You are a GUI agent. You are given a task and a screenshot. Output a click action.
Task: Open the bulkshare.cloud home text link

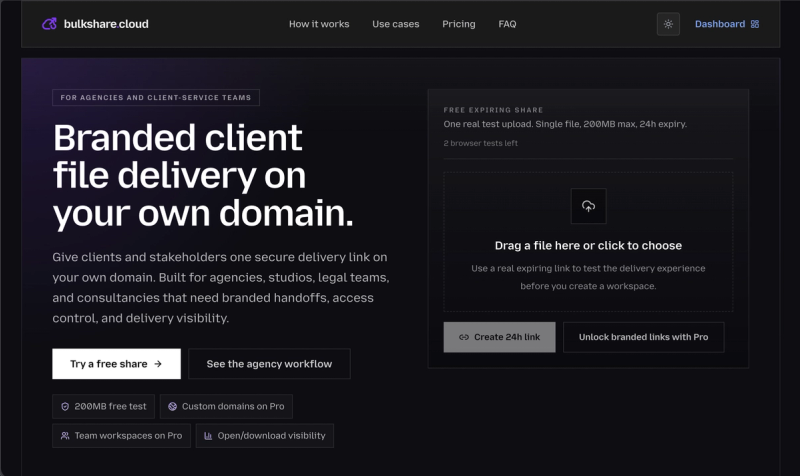pos(106,24)
